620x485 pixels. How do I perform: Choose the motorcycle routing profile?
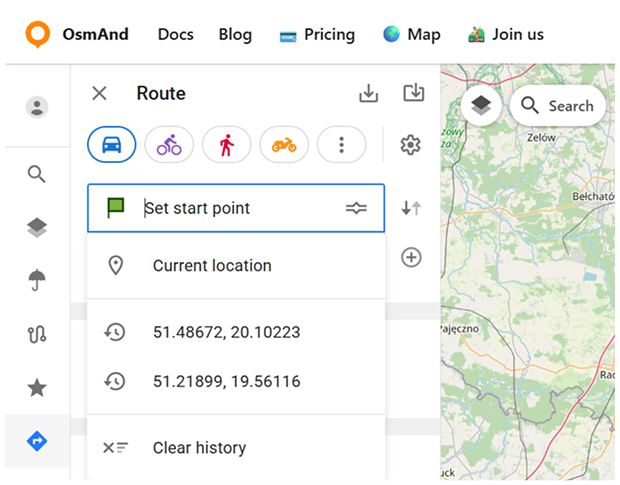[284, 146]
